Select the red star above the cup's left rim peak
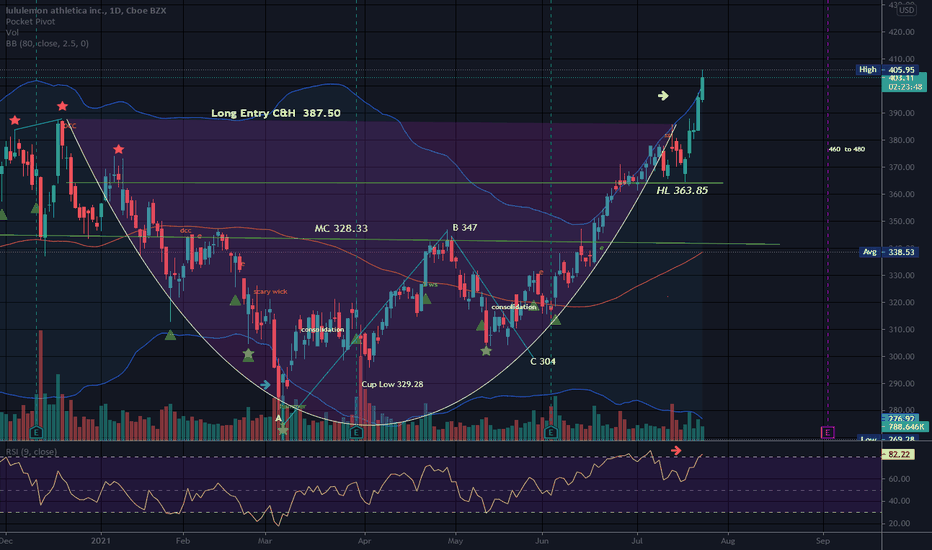 [x=62, y=106]
